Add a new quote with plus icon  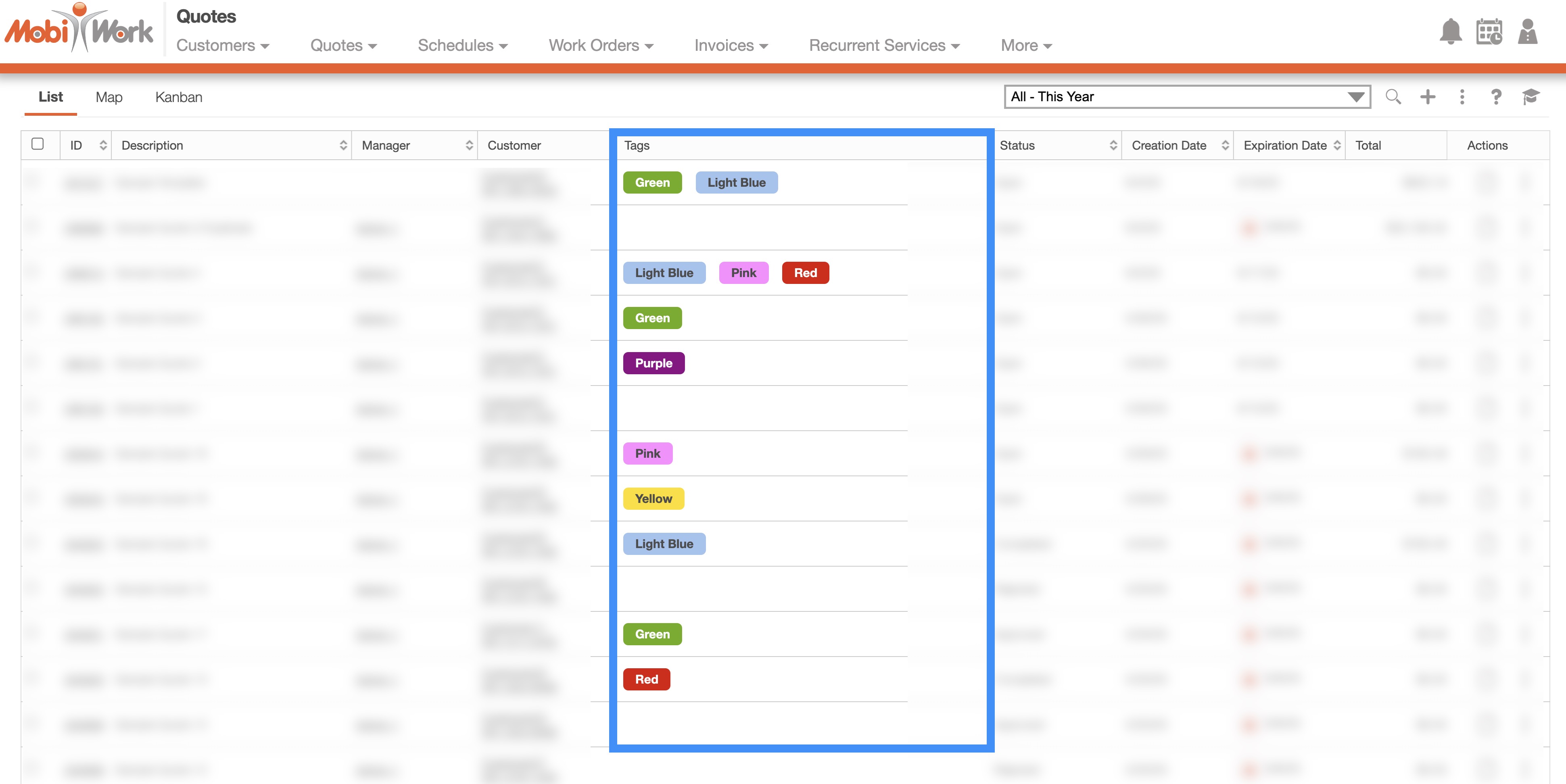pyautogui.click(x=1427, y=97)
